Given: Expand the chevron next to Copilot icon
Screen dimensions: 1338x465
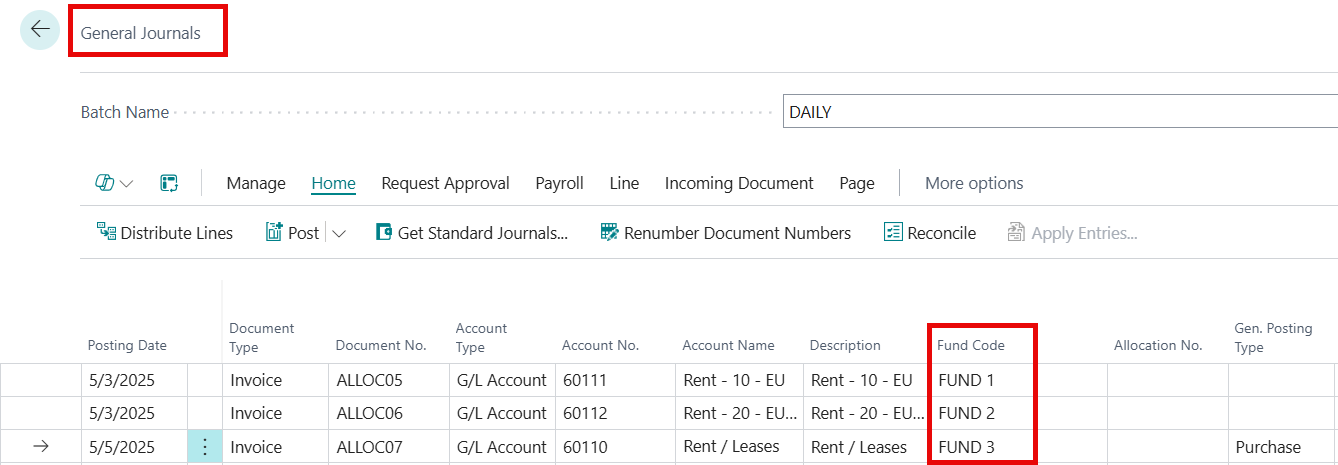Looking at the screenshot, I should (127, 183).
